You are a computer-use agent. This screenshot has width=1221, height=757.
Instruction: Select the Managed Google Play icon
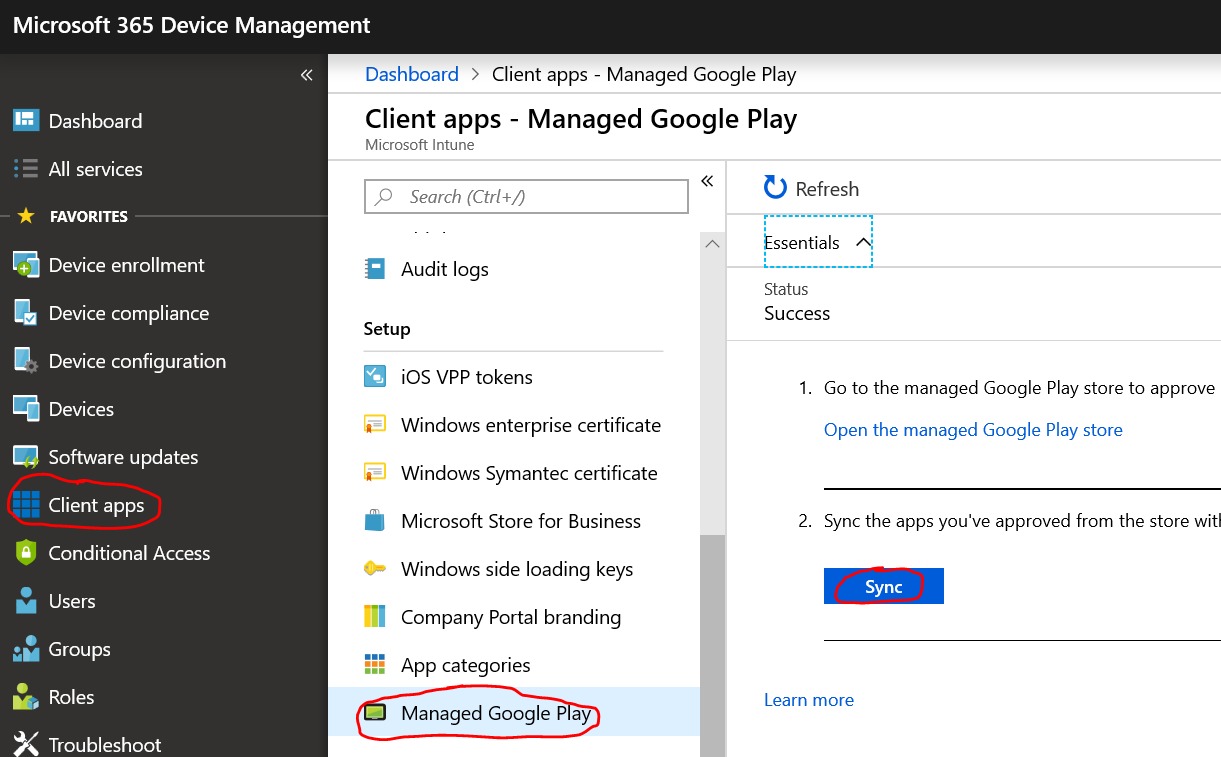point(374,712)
